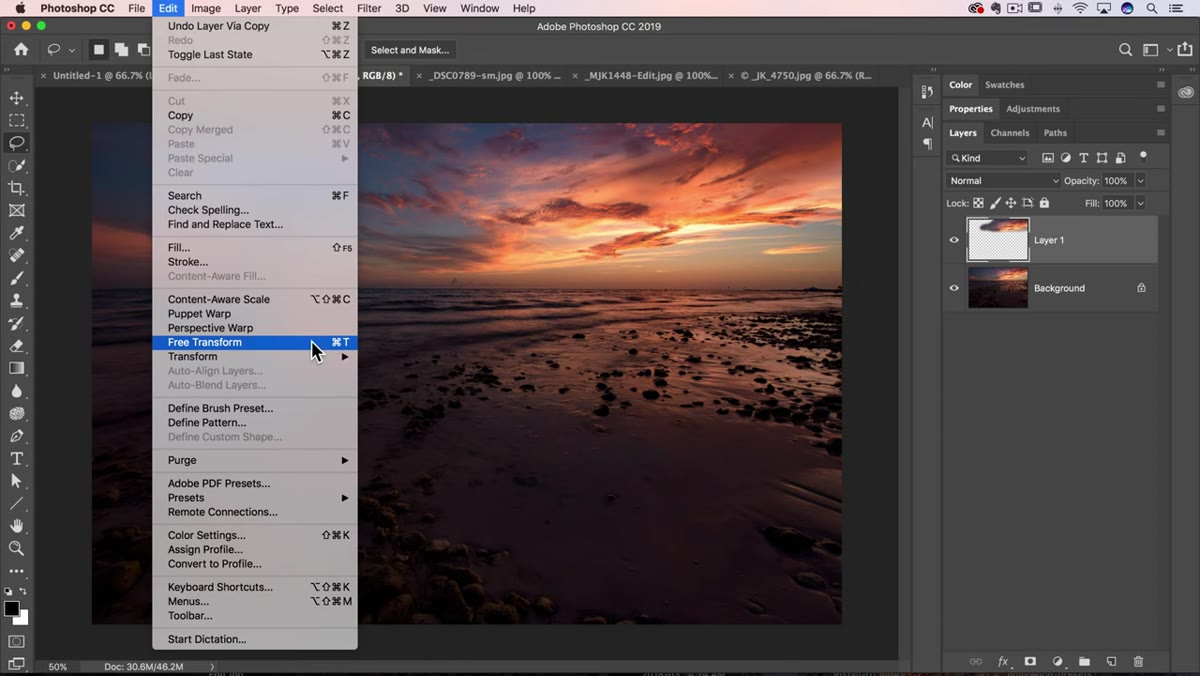Click the Opacity 100% value field
Screen dimensions: 1200x676
[x=1117, y=181]
